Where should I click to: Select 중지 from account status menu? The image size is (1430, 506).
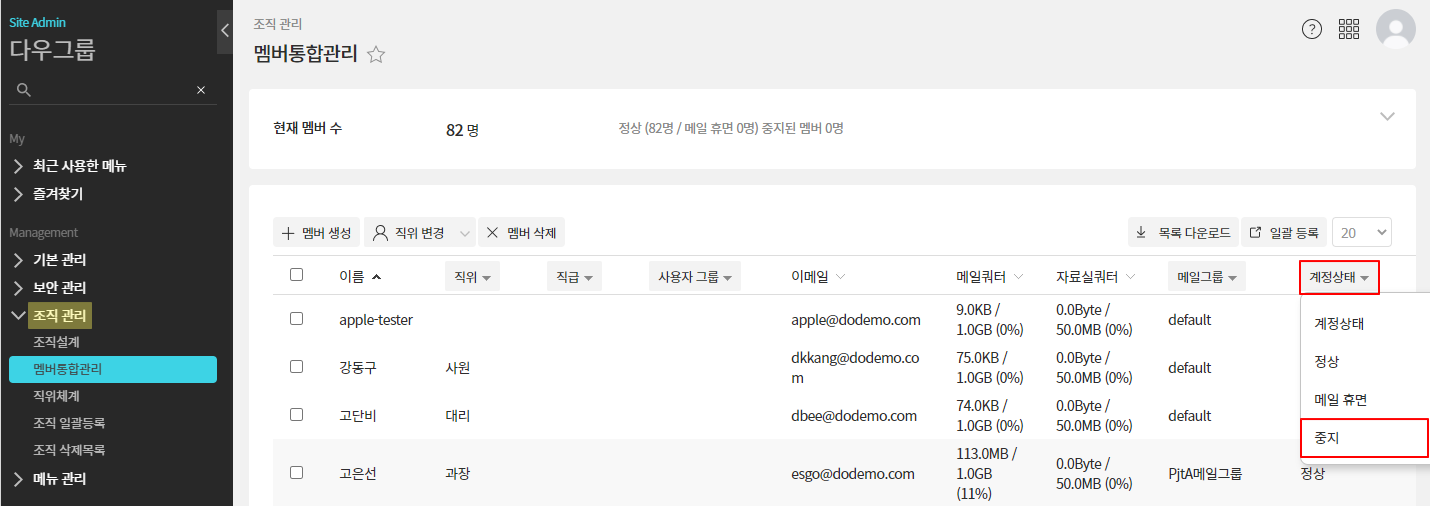click(x=1364, y=438)
